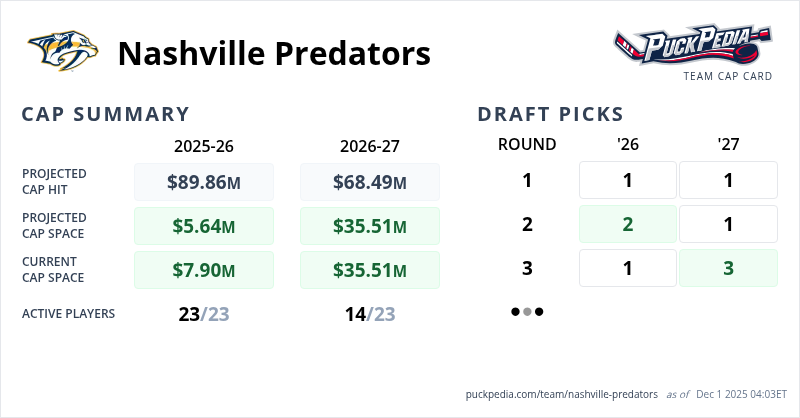This screenshot has width=800, height=418.
Task: Click the round 2 '26 draft pick cell
Action: [628, 224]
